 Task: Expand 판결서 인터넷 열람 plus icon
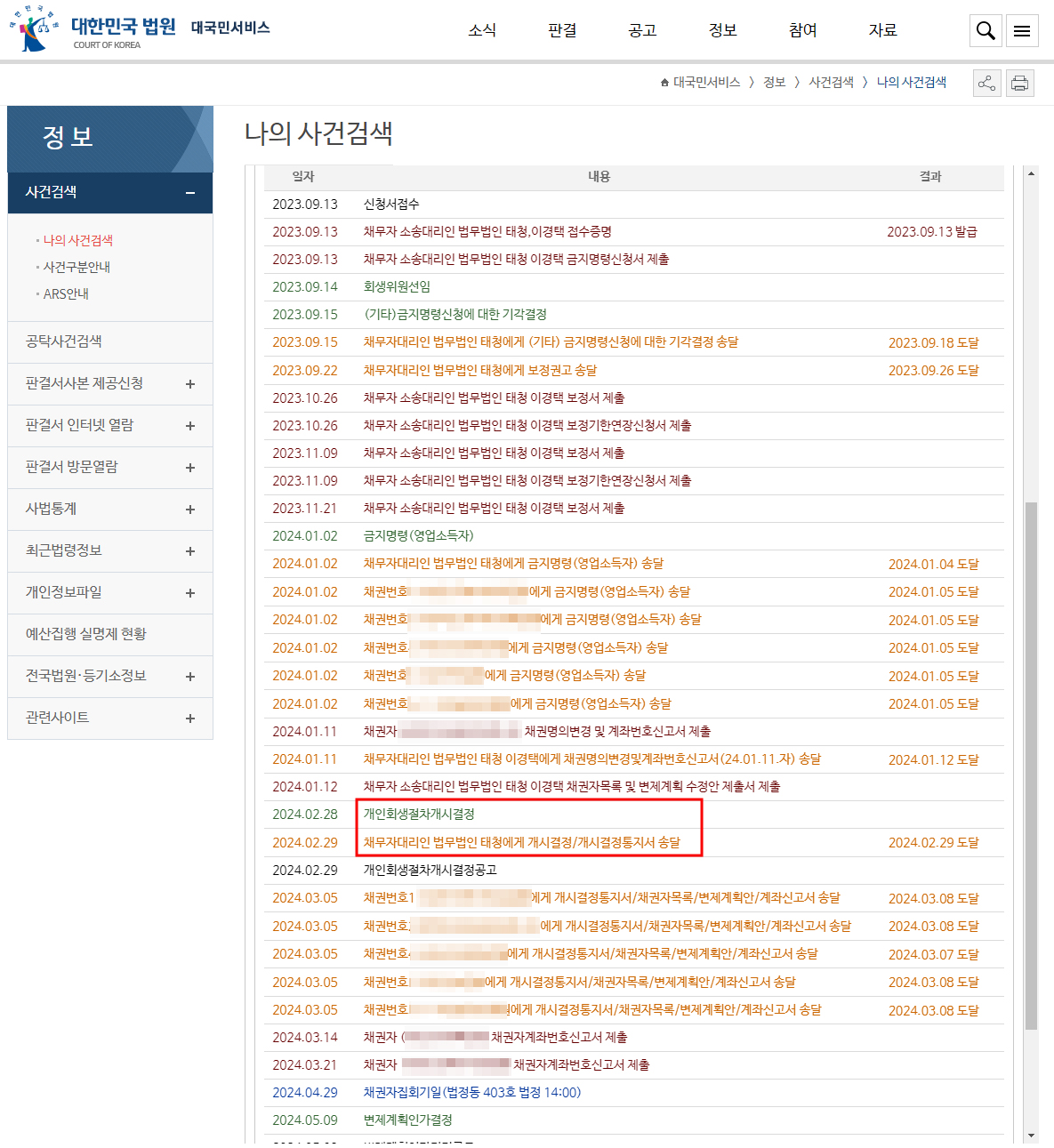pyautogui.click(x=189, y=426)
